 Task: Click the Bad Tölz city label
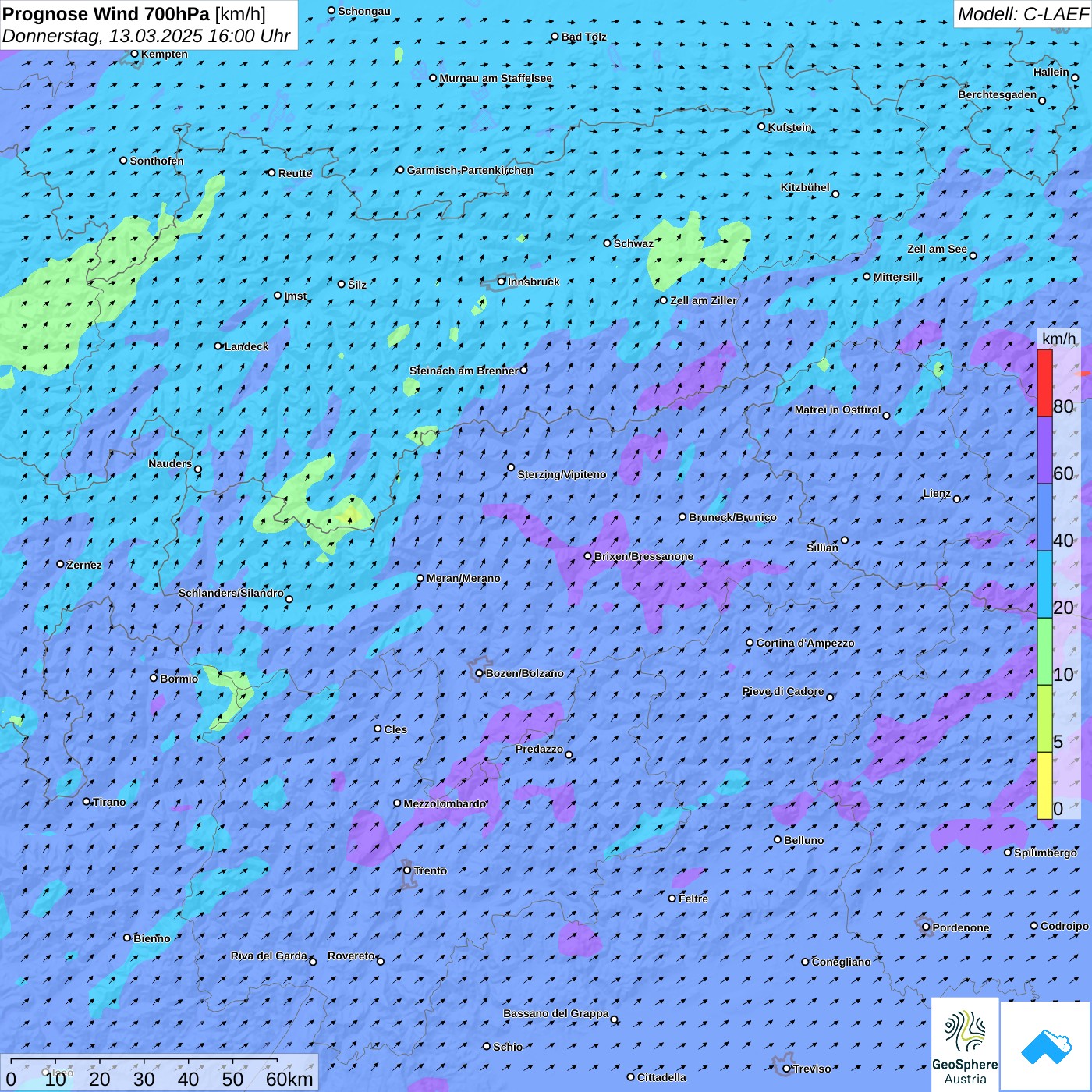point(584,37)
